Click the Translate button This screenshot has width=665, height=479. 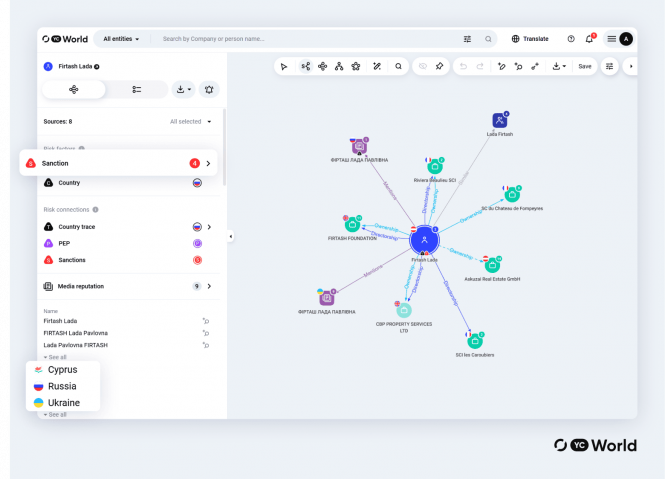click(x=530, y=39)
